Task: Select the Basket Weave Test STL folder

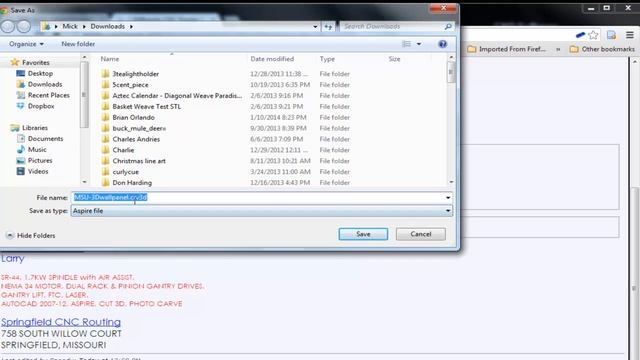Action: point(146,107)
